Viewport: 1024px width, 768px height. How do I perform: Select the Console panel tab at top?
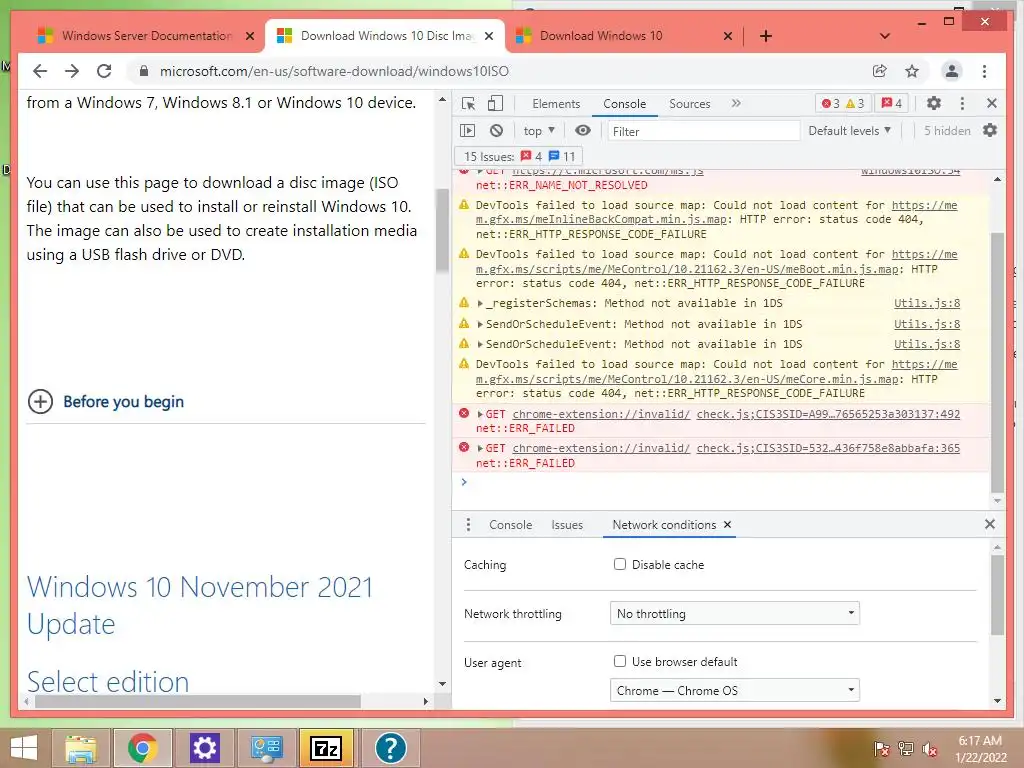pos(624,104)
